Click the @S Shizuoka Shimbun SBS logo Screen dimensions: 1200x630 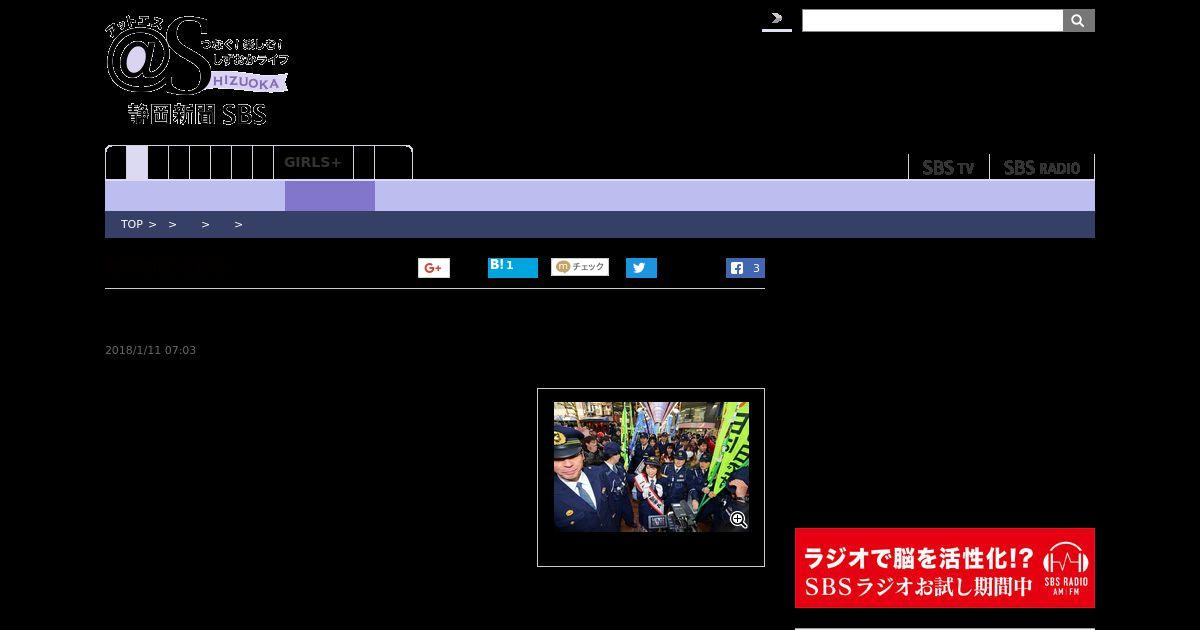point(197,70)
